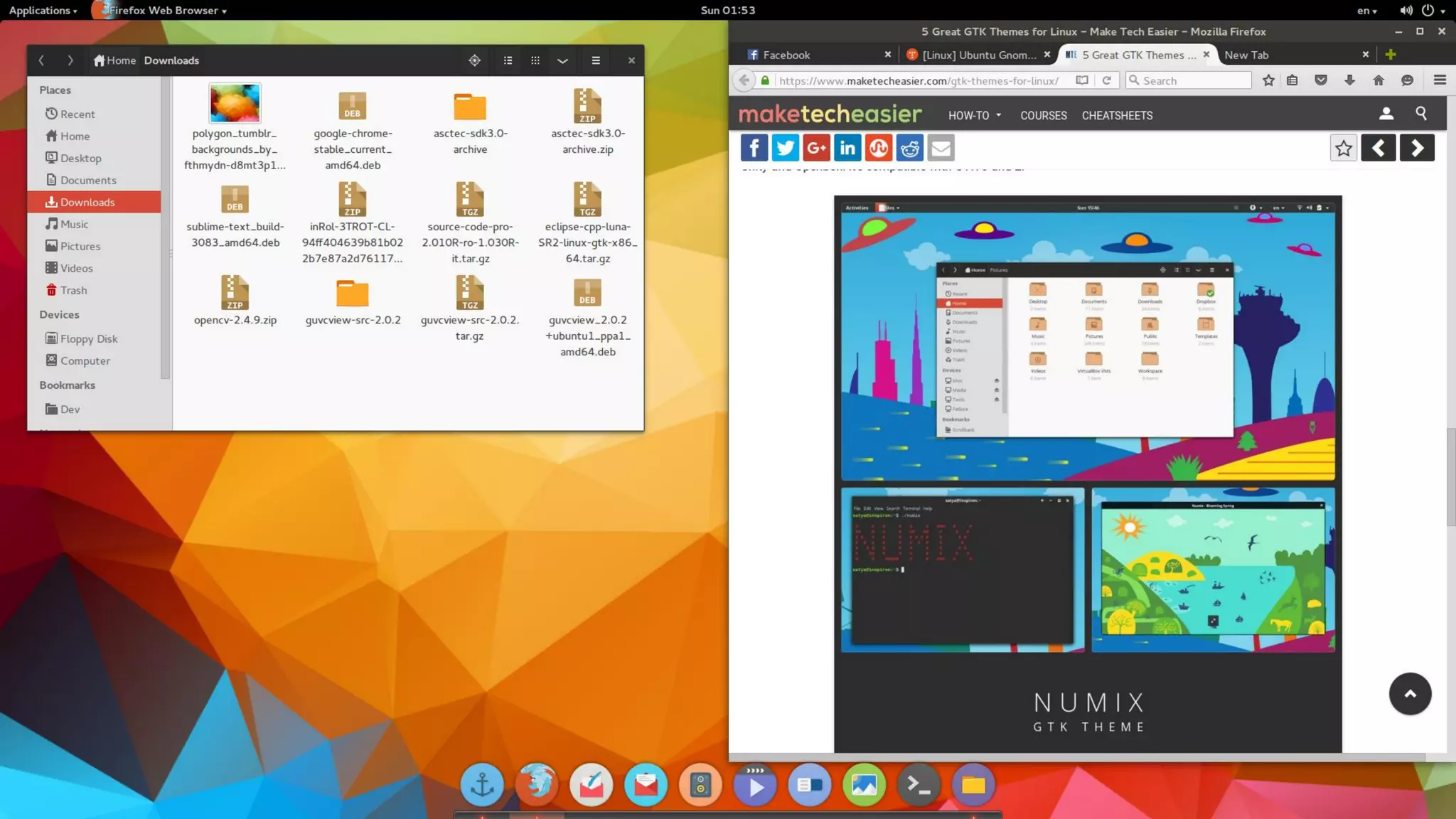
Task: Select opencv-2.4.9.zip file
Action: coord(235,292)
